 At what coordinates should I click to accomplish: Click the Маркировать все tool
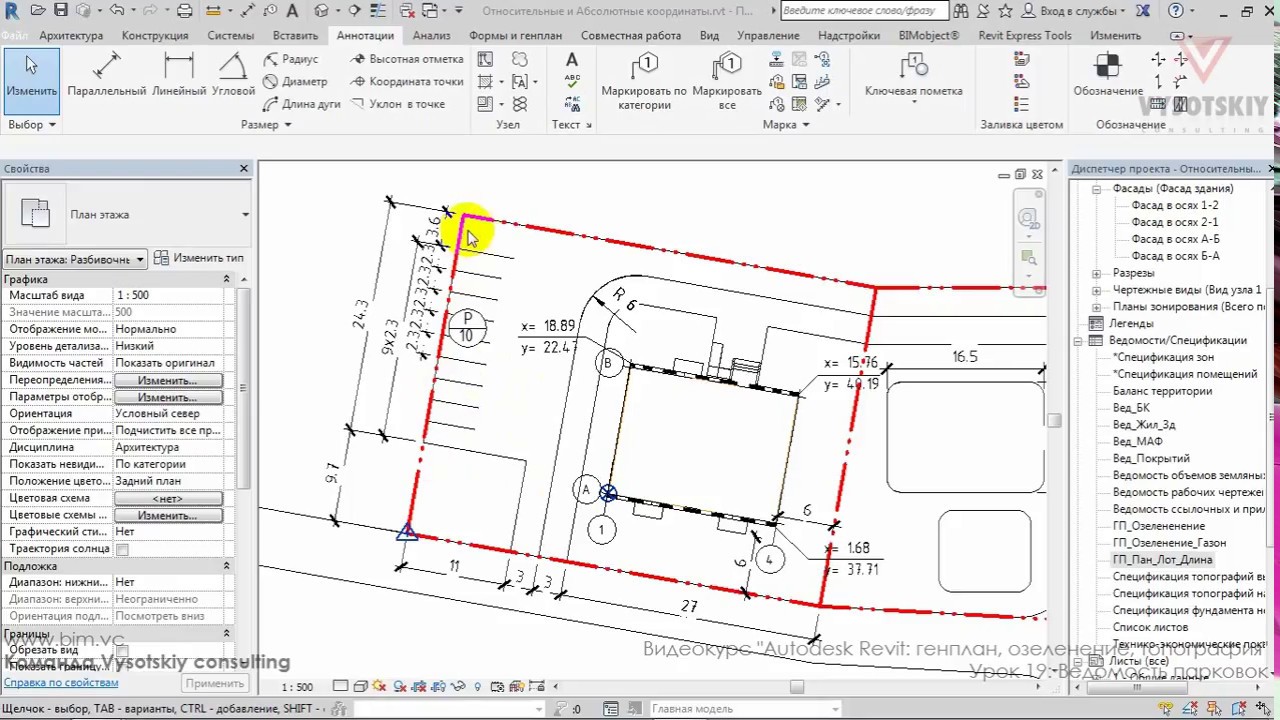(x=727, y=82)
